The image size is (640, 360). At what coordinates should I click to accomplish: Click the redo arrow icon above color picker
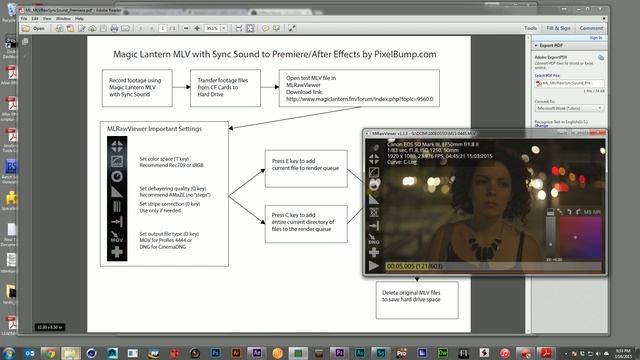[578, 212]
